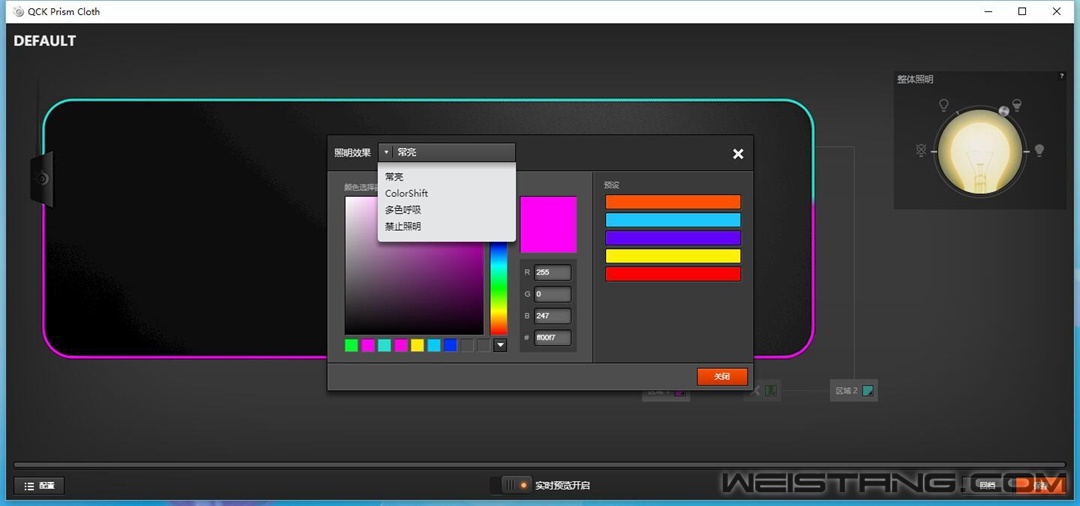
Task: Pick the light blue preset color bar
Action: pyautogui.click(x=673, y=220)
